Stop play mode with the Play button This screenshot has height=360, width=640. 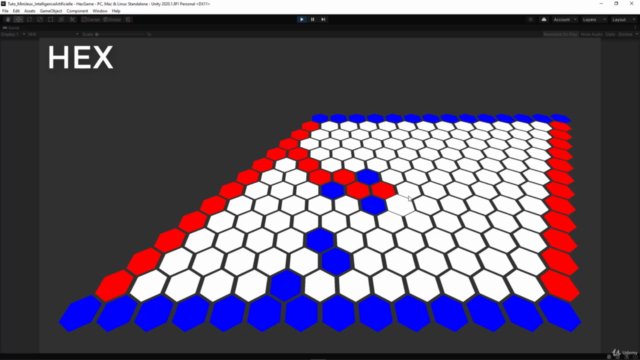pos(302,19)
